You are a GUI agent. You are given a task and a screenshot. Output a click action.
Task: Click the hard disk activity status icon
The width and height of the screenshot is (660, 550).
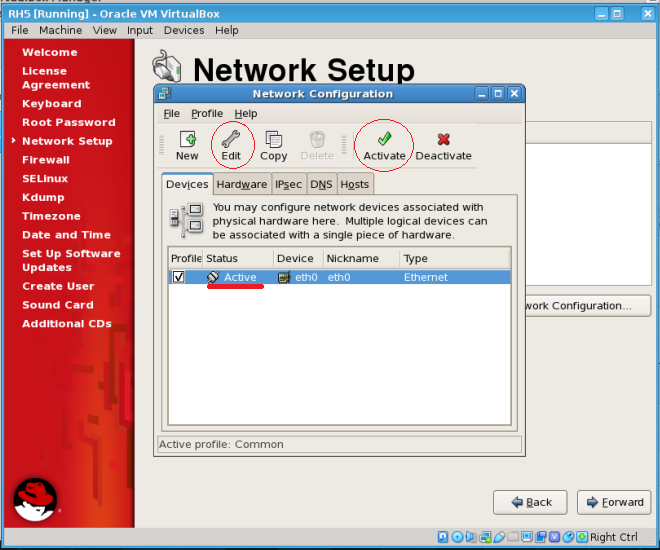click(443, 537)
